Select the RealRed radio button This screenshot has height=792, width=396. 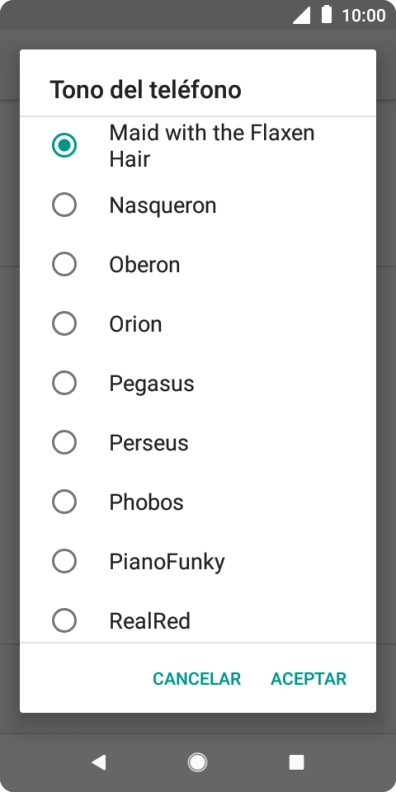pos(64,621)
